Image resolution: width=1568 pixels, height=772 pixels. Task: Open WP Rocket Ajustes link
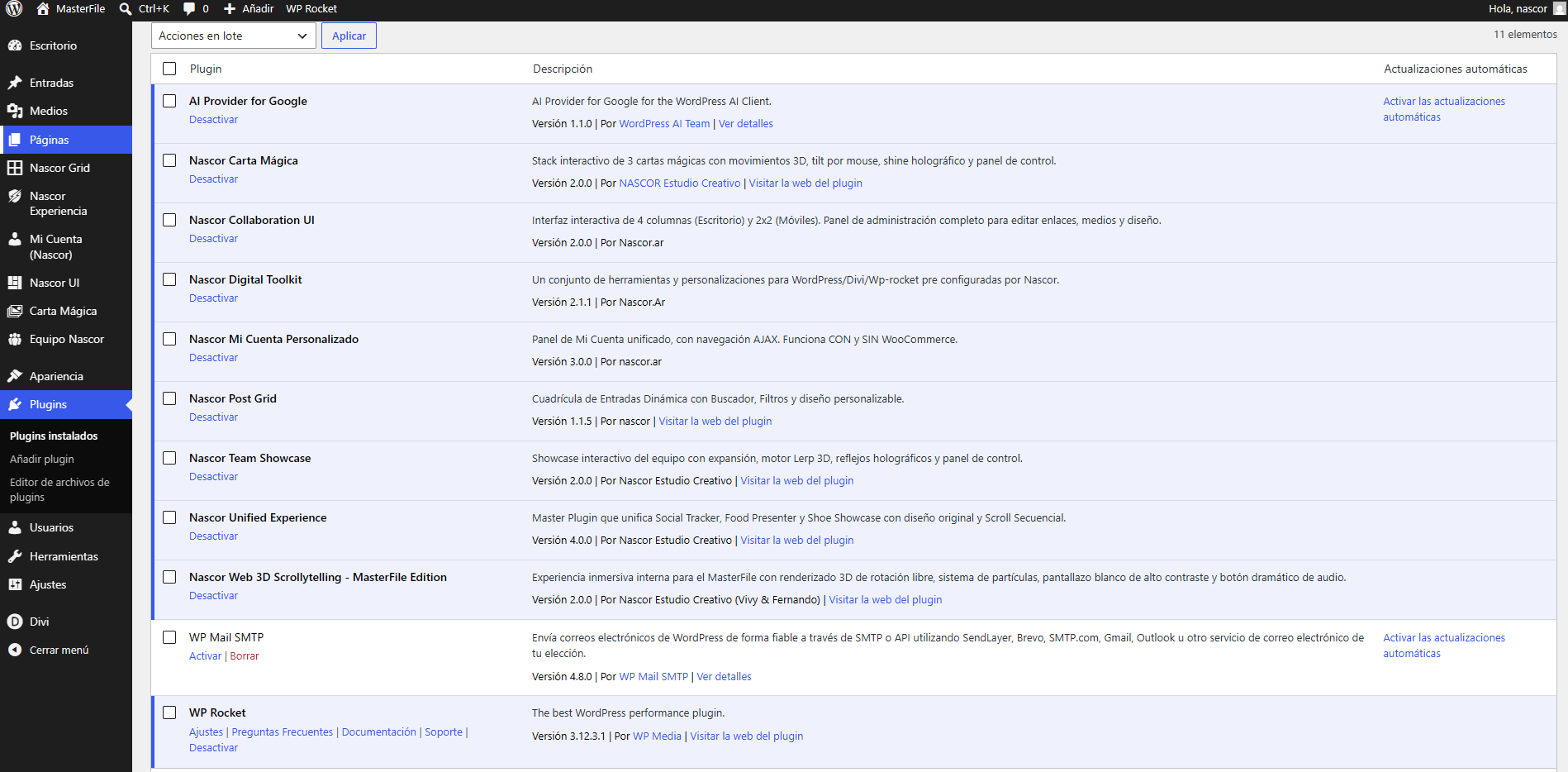click(206, 732)
